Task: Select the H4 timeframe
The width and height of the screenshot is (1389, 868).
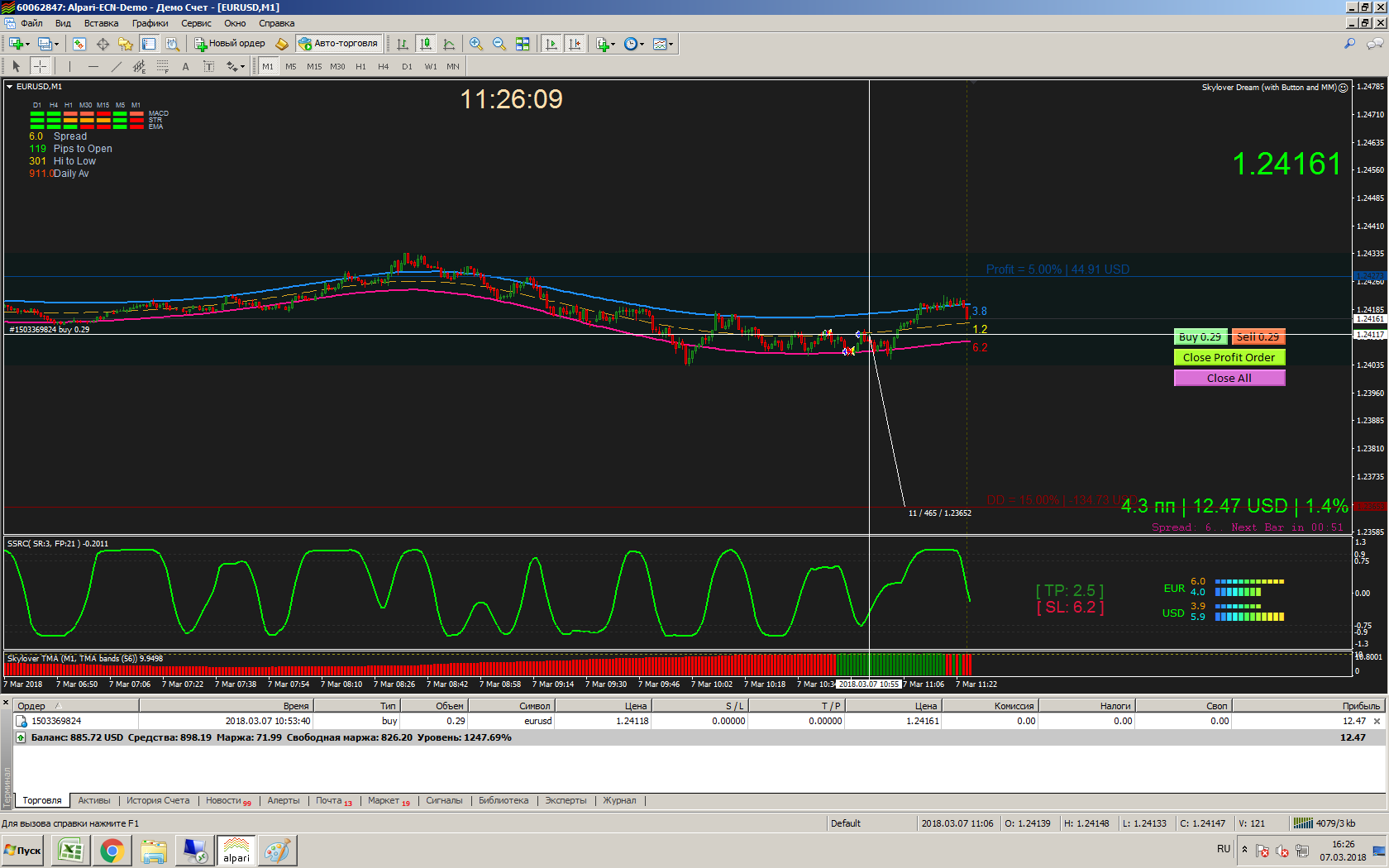Action: coord(384,66)
